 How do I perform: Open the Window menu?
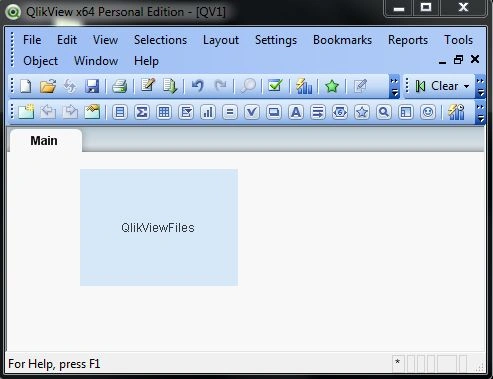(96, 61)
